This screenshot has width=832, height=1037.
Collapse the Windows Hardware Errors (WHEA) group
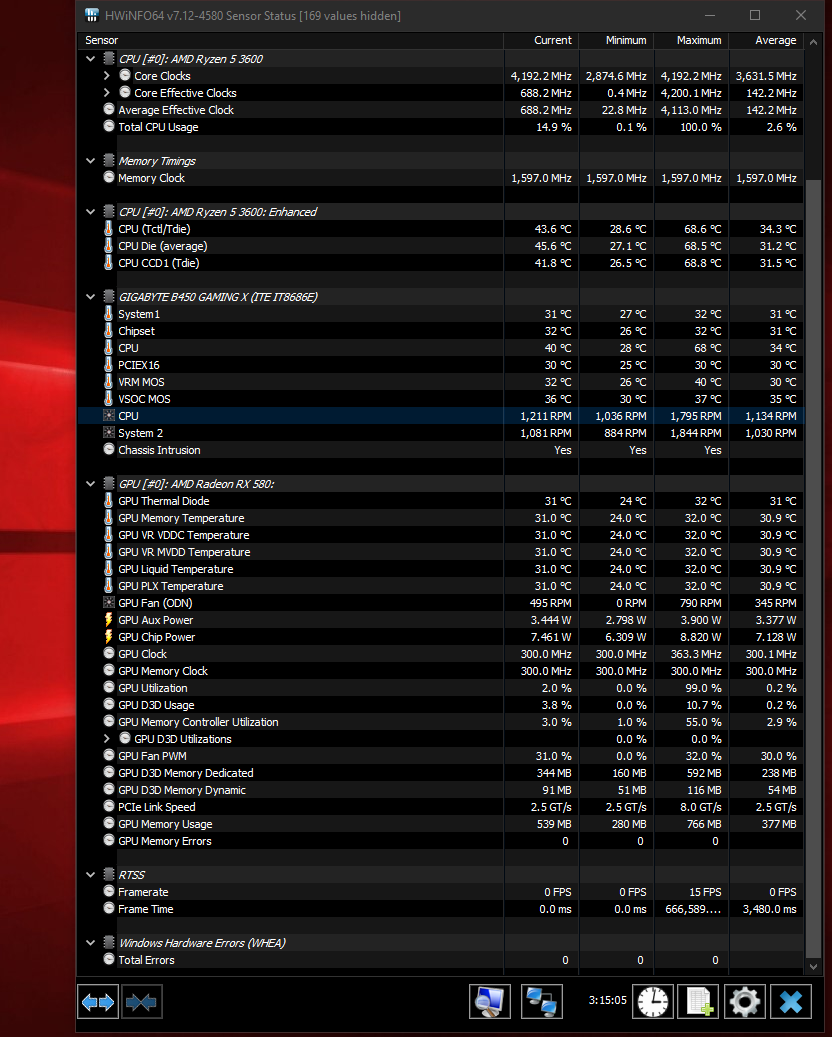pyautogui.click(x=91, y=943)
